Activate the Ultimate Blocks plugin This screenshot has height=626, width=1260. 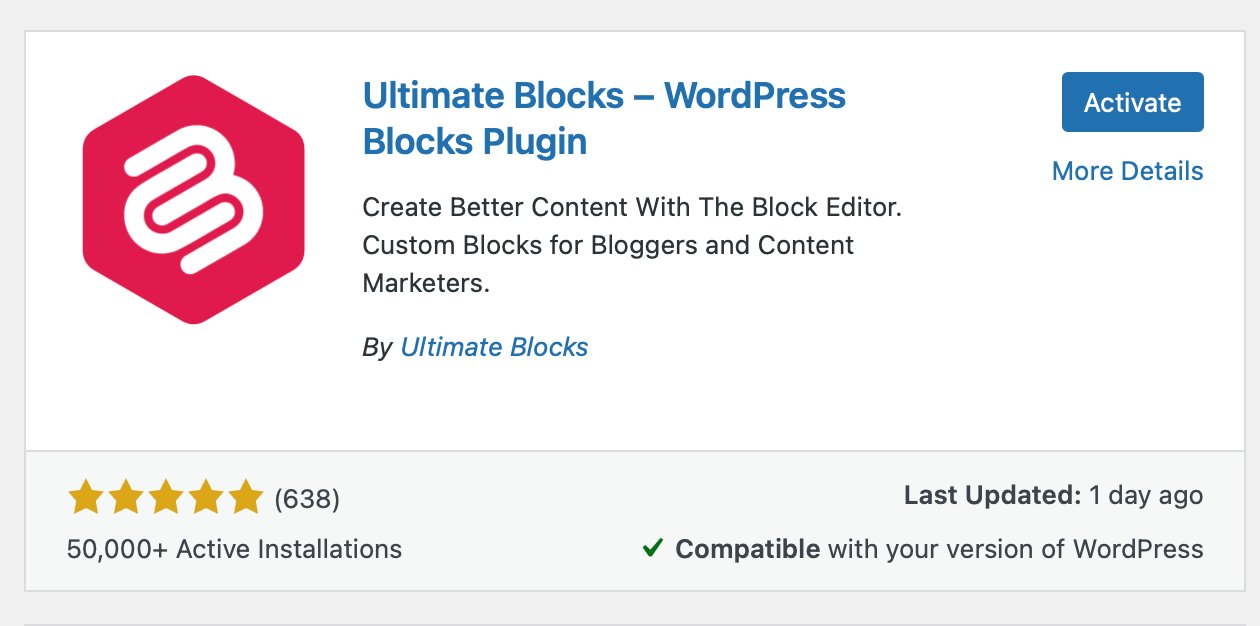(x=1132, y=102)
